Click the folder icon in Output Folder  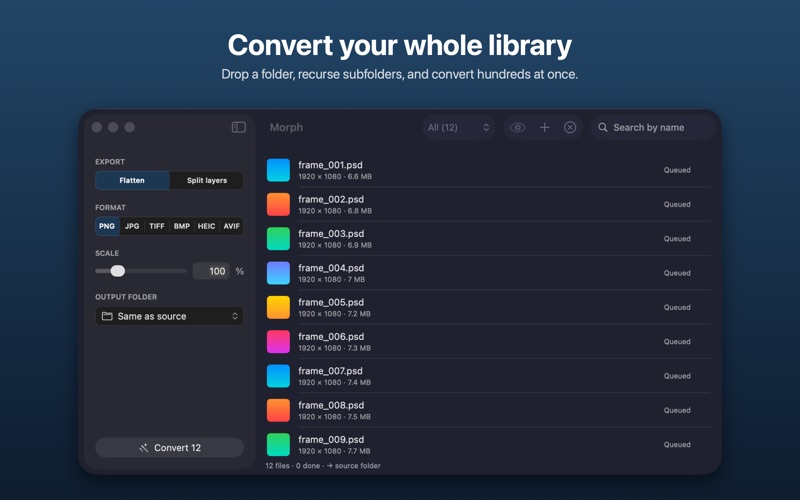pyautogui.click(x=107, y=316)
